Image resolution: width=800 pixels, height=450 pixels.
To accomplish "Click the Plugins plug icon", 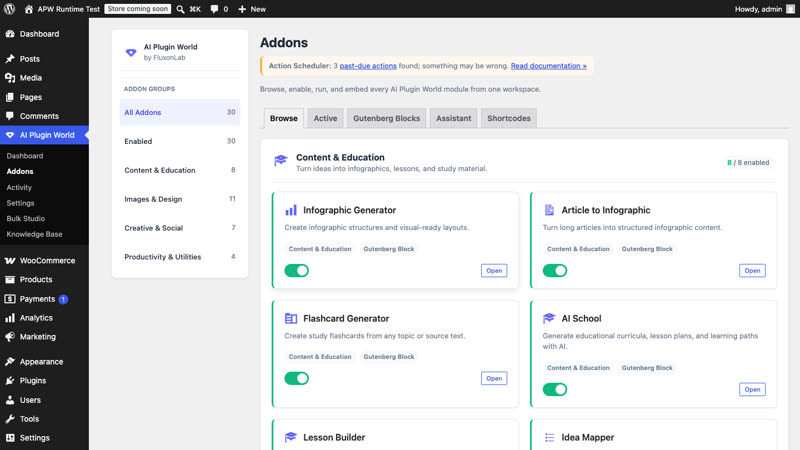I will coord(10,381).
